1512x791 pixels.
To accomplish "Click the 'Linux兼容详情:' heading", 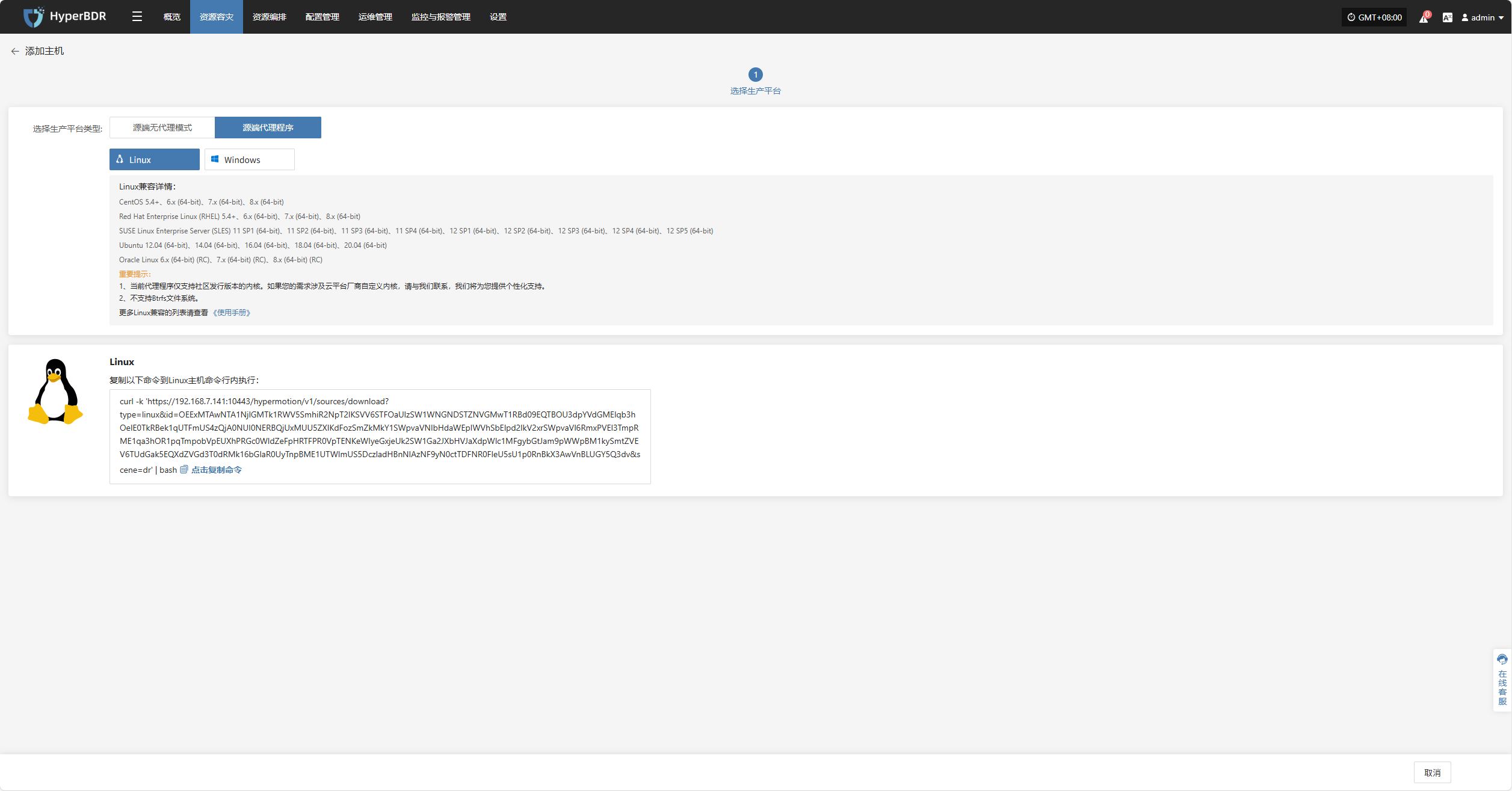I will point(147,186).
